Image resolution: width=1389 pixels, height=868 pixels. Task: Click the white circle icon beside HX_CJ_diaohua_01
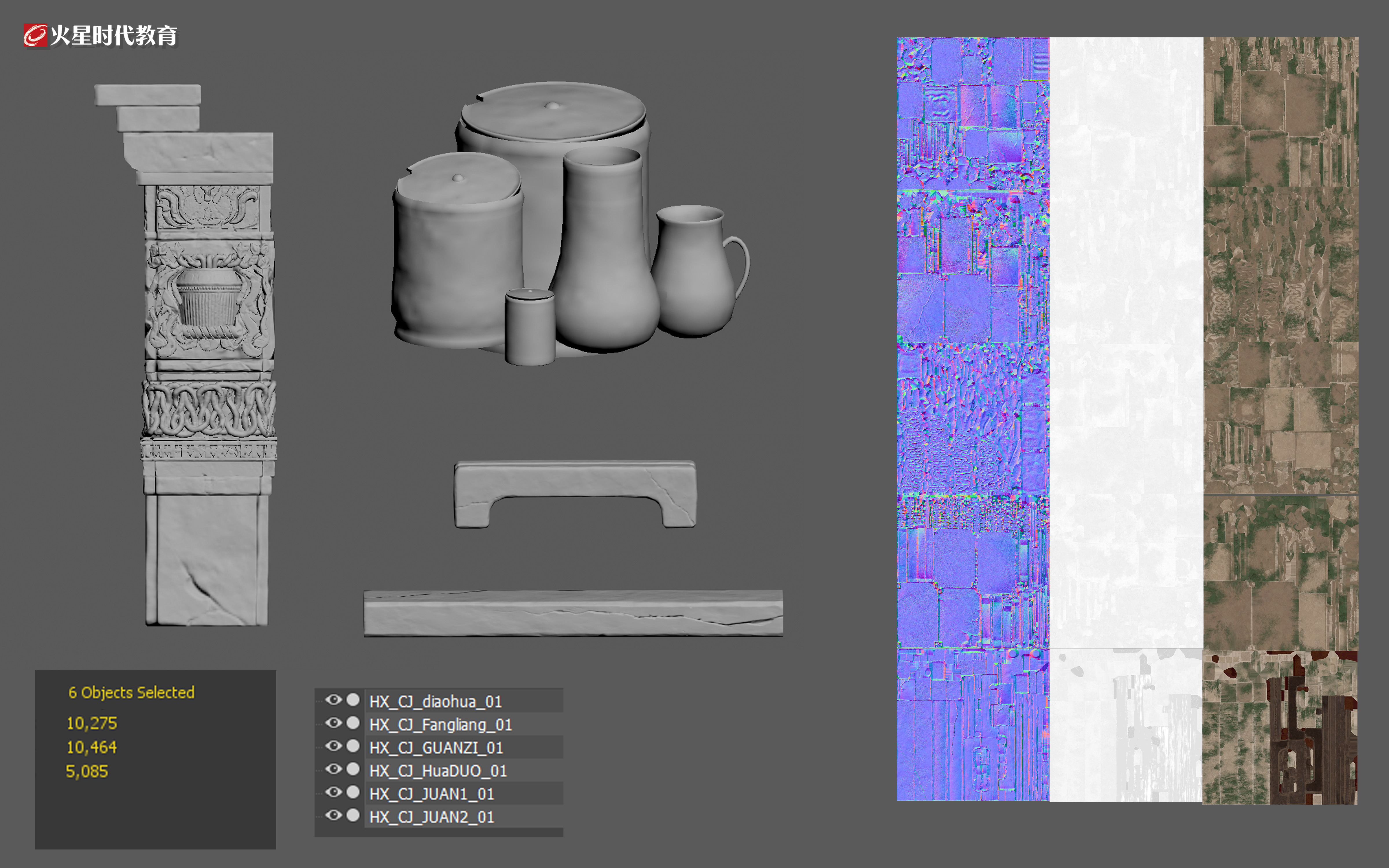point(353,700)
